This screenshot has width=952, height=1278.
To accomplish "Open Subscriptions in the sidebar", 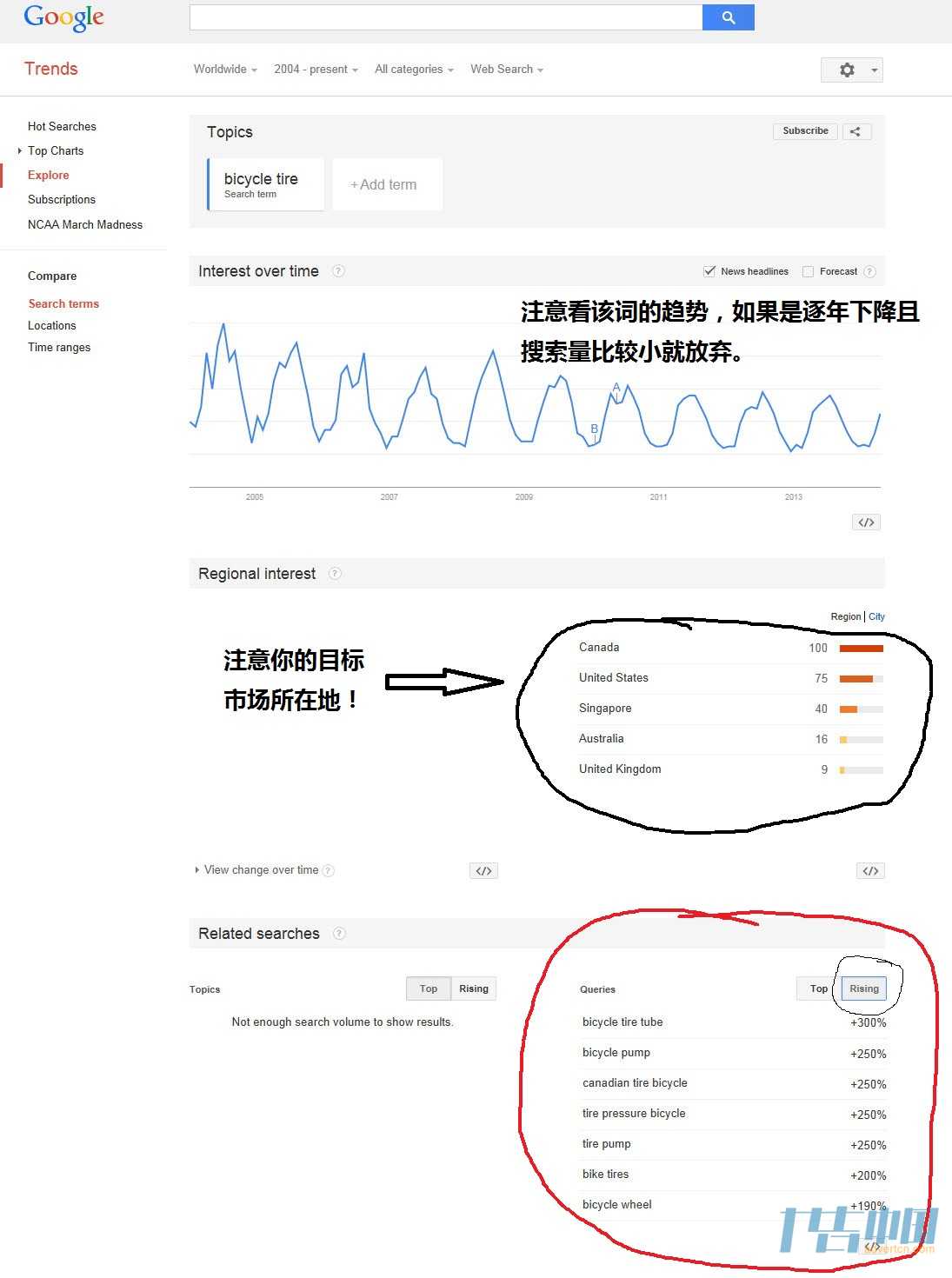I will point(62,199).
